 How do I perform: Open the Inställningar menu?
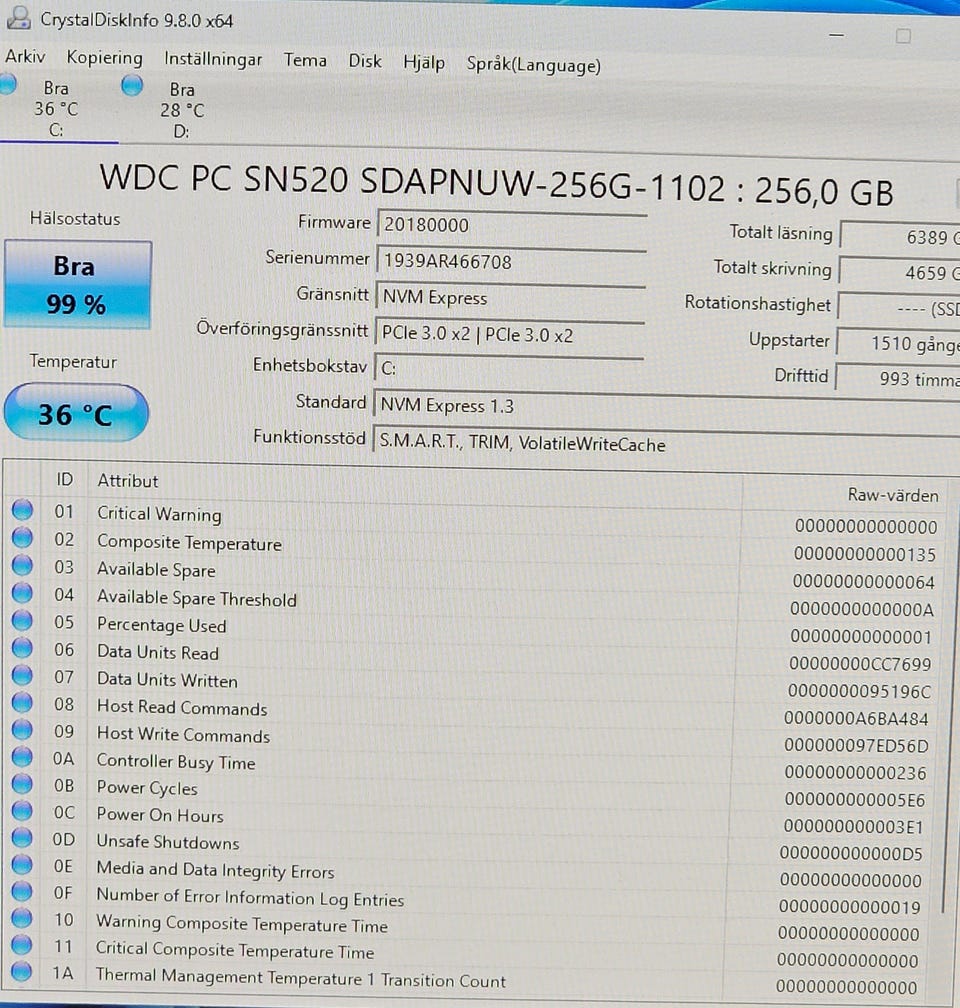coord(213,59)
